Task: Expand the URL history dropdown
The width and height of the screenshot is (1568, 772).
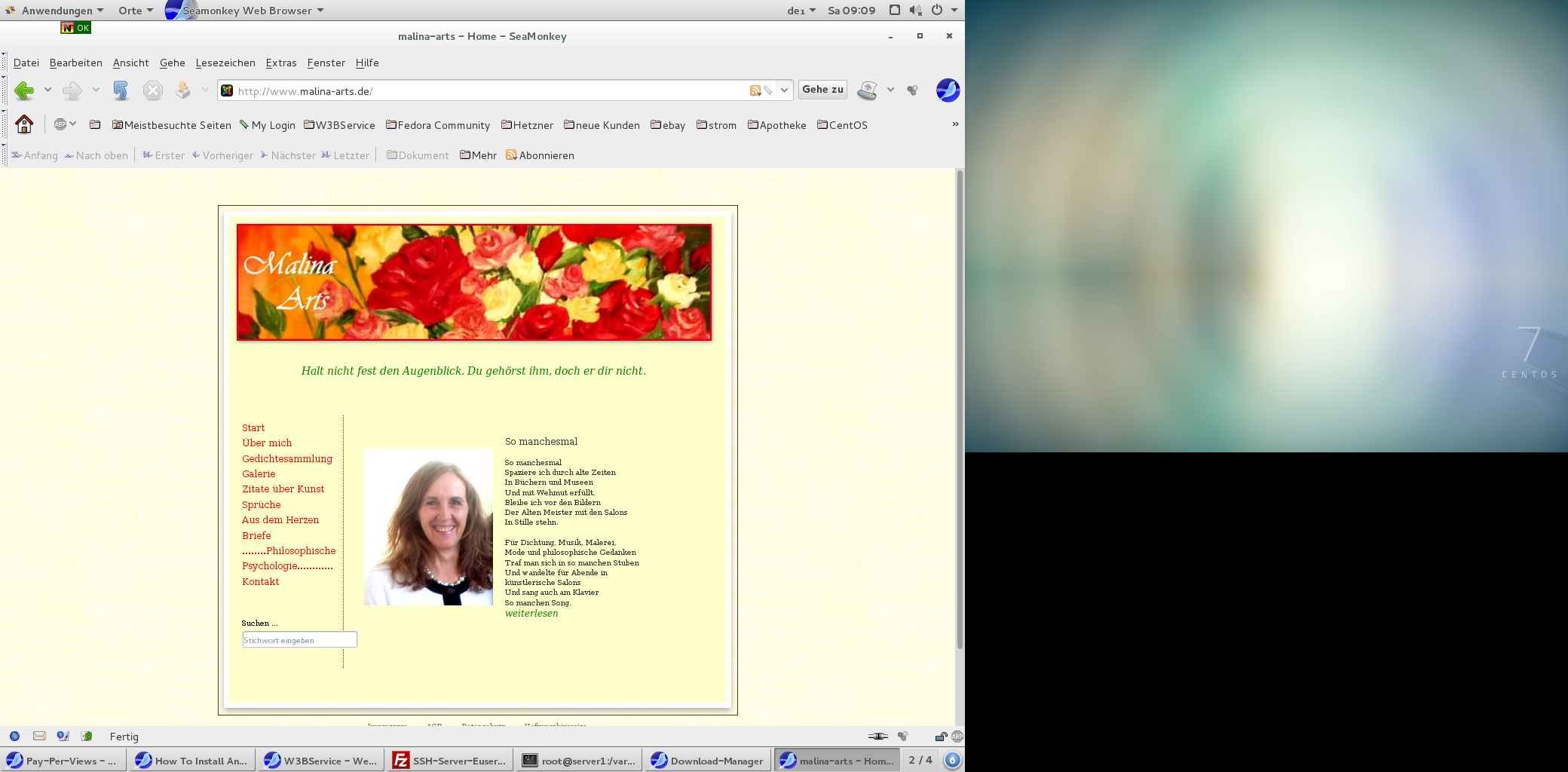Action: (784, 90)
